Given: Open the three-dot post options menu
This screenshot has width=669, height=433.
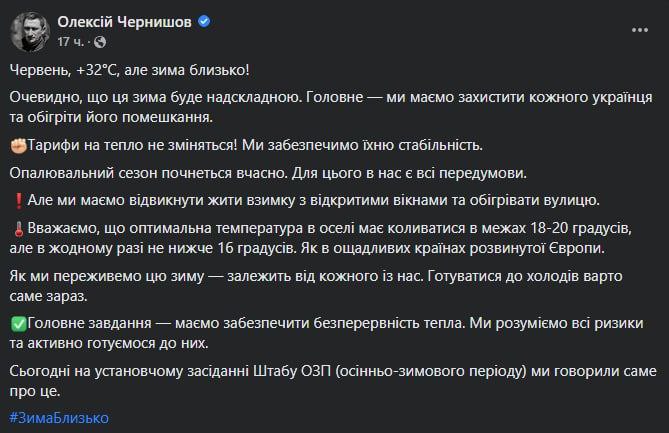Looking at the screenshot, I should pyautogui.click(x=639, y=29).
